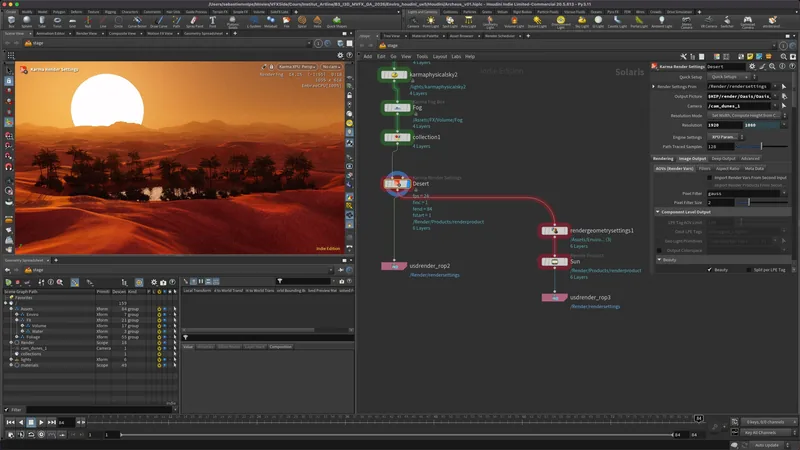Open the network editor Tools menu
Image resolution: width=800 pixels, height=450 pixels.
pyautogui.click(x=422, y=57)
